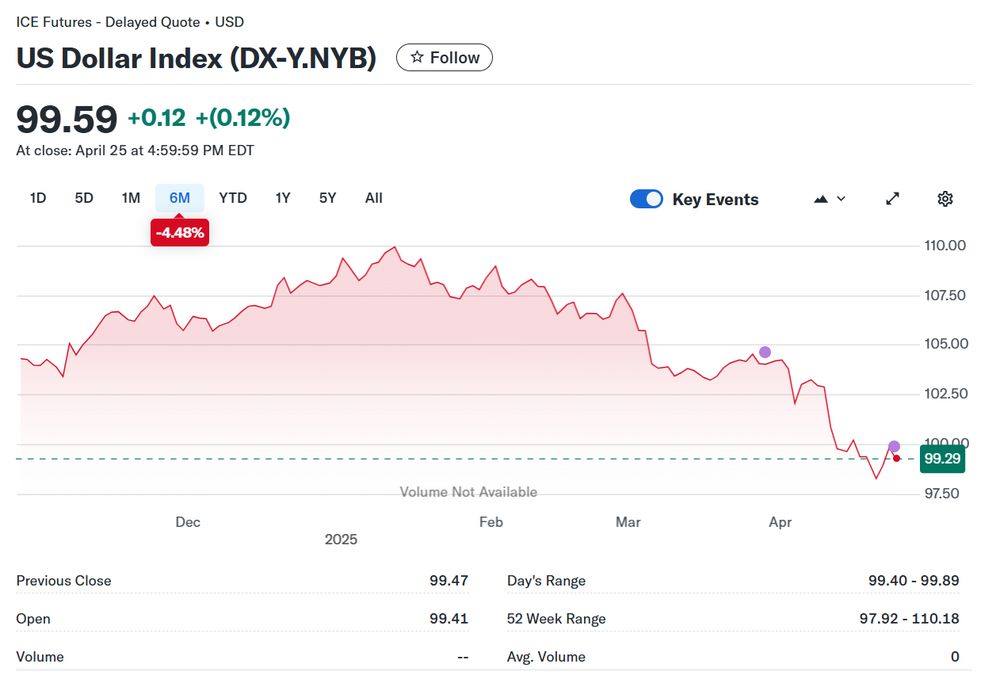
Task: Click the -4.48% change badge
Action: (x=180, y=233)
